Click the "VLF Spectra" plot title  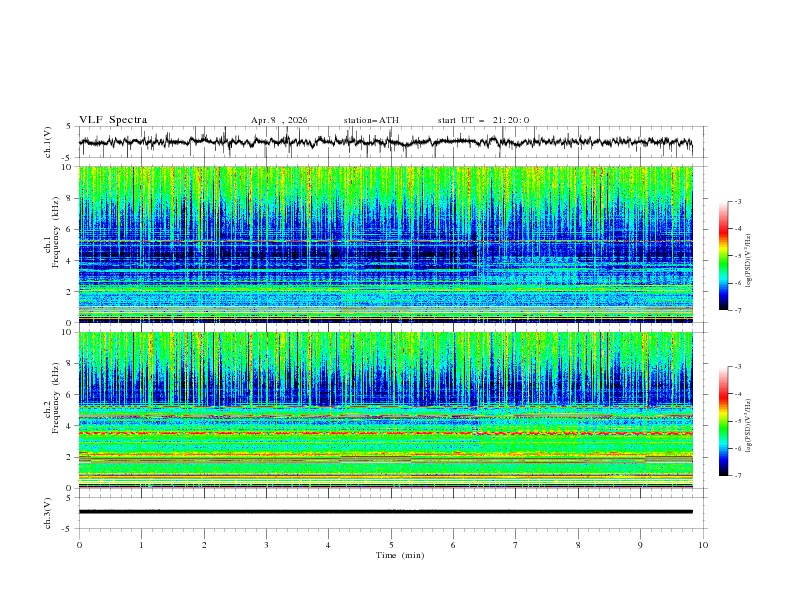coord(113,120)
